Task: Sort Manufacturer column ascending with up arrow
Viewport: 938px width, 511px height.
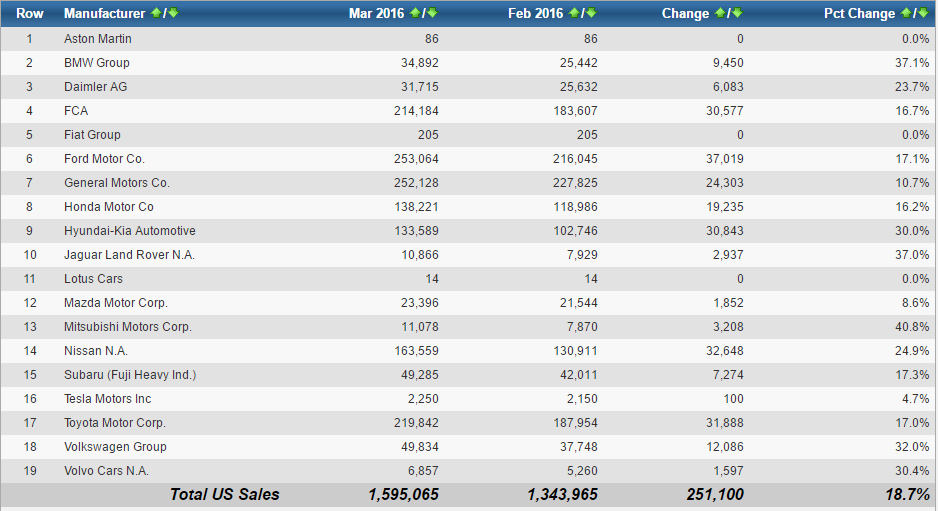Action: pos(156,13)
